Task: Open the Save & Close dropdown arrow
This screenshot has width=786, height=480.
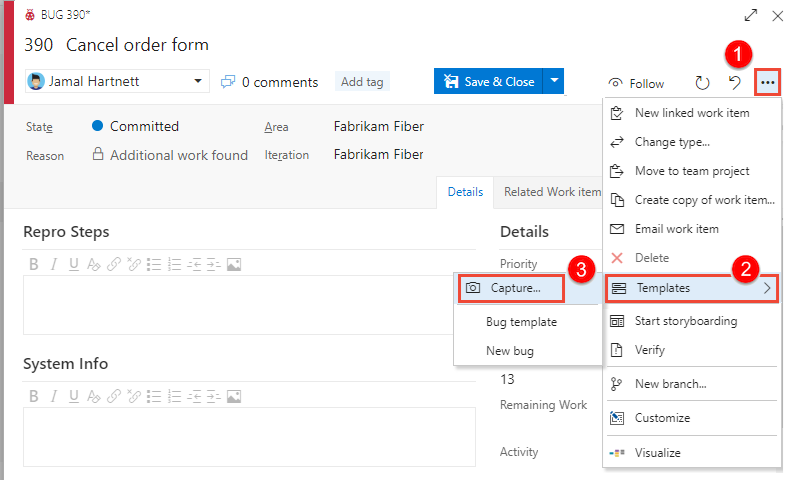Action: pos(554,81)
